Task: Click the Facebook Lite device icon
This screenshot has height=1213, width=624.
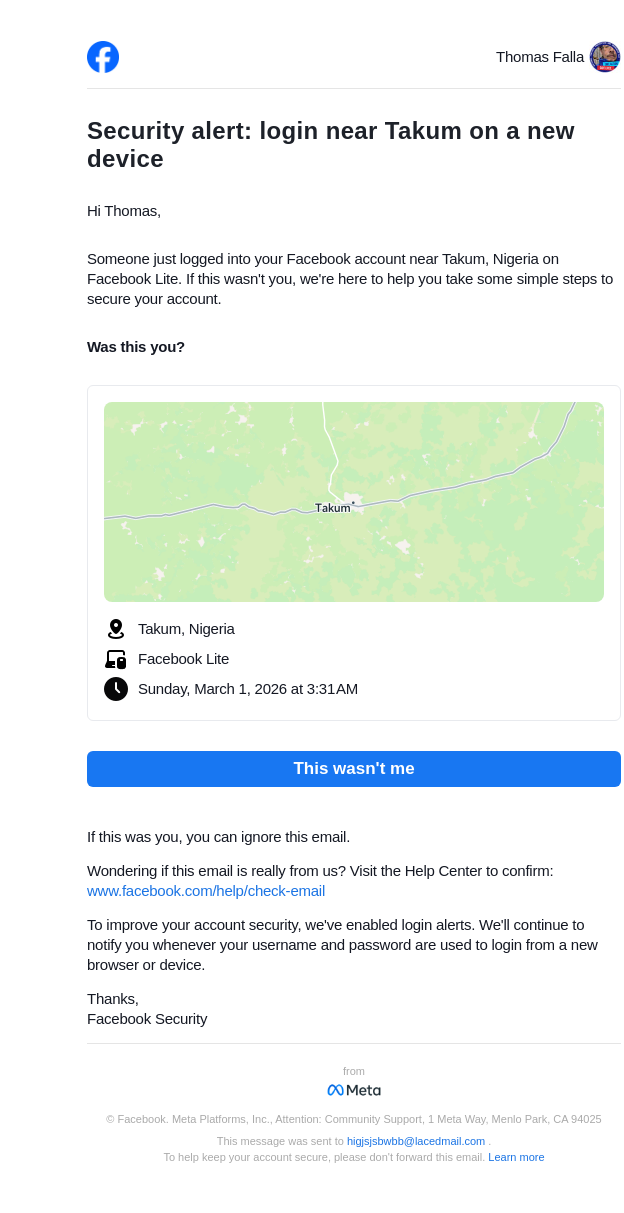Action: click(116, 659)
